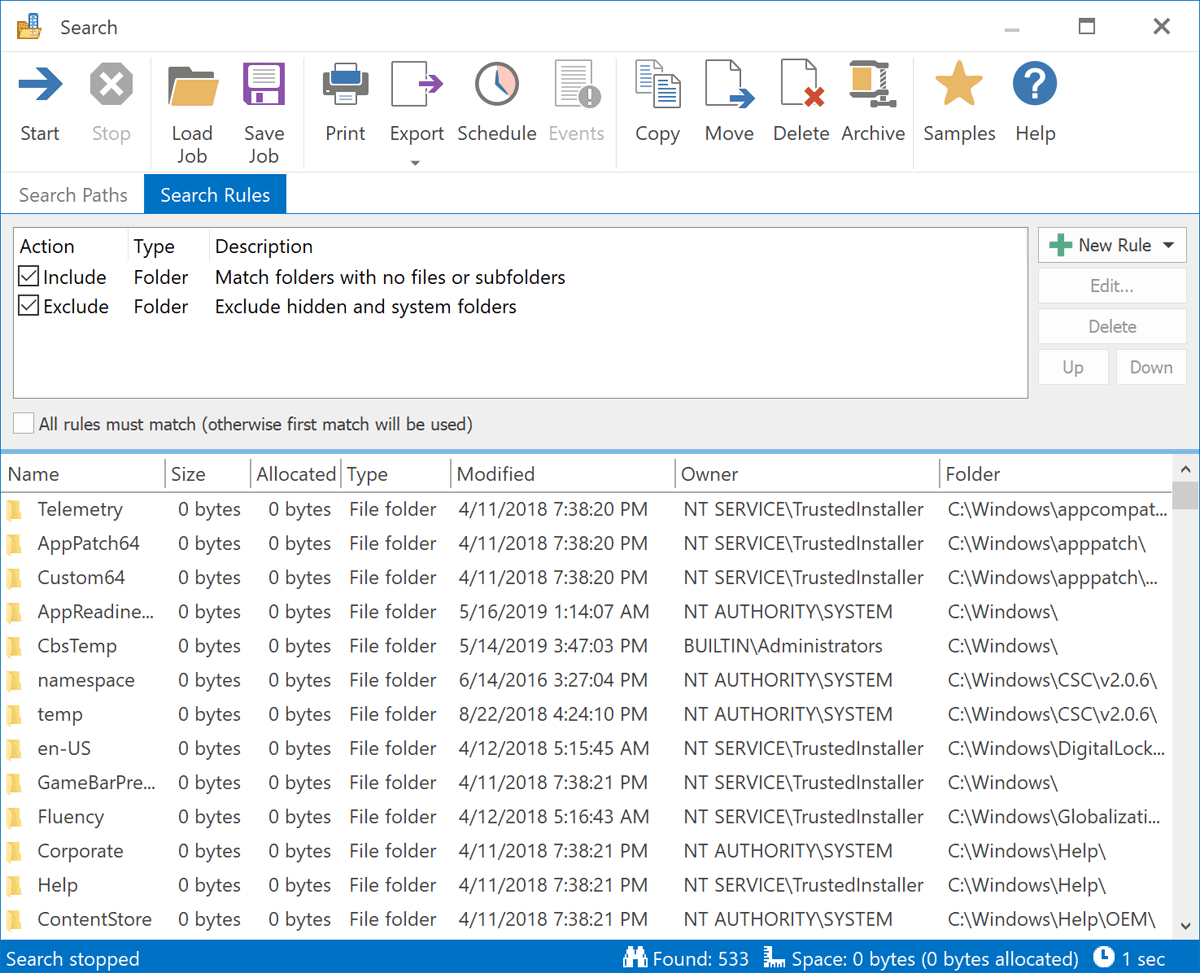Select the en-US folder row

click(x=586, y=748)
